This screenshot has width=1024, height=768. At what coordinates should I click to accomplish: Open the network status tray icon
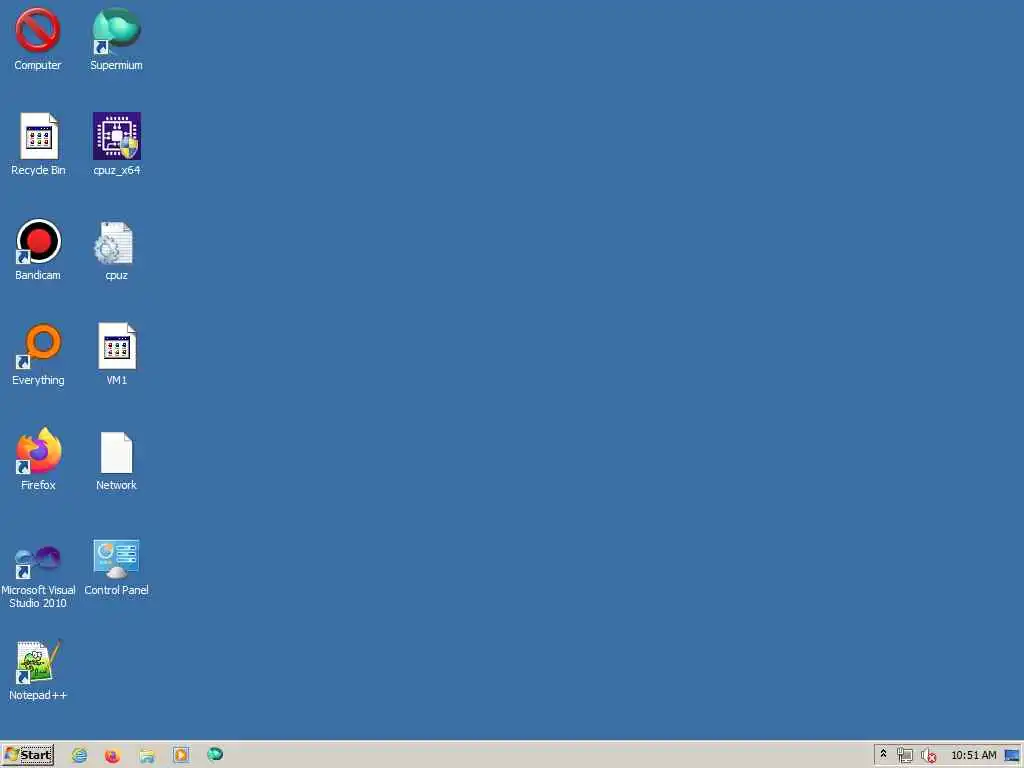pyautogui.click(x=904, y=756)
